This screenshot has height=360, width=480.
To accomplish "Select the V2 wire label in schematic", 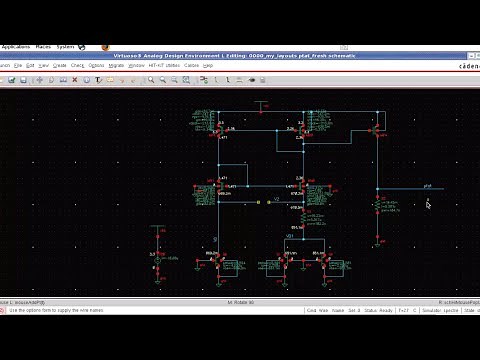I will tap(276, 199).
